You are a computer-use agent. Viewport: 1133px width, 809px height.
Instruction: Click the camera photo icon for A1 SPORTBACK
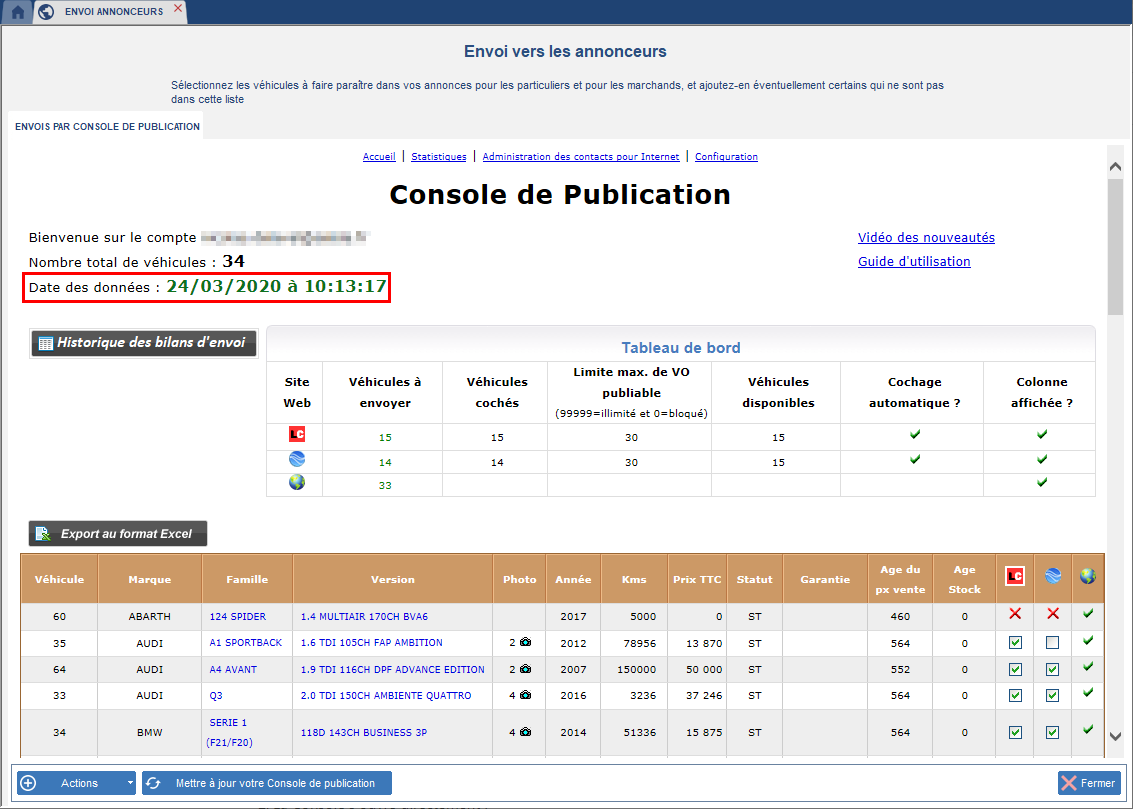(525, 642)
